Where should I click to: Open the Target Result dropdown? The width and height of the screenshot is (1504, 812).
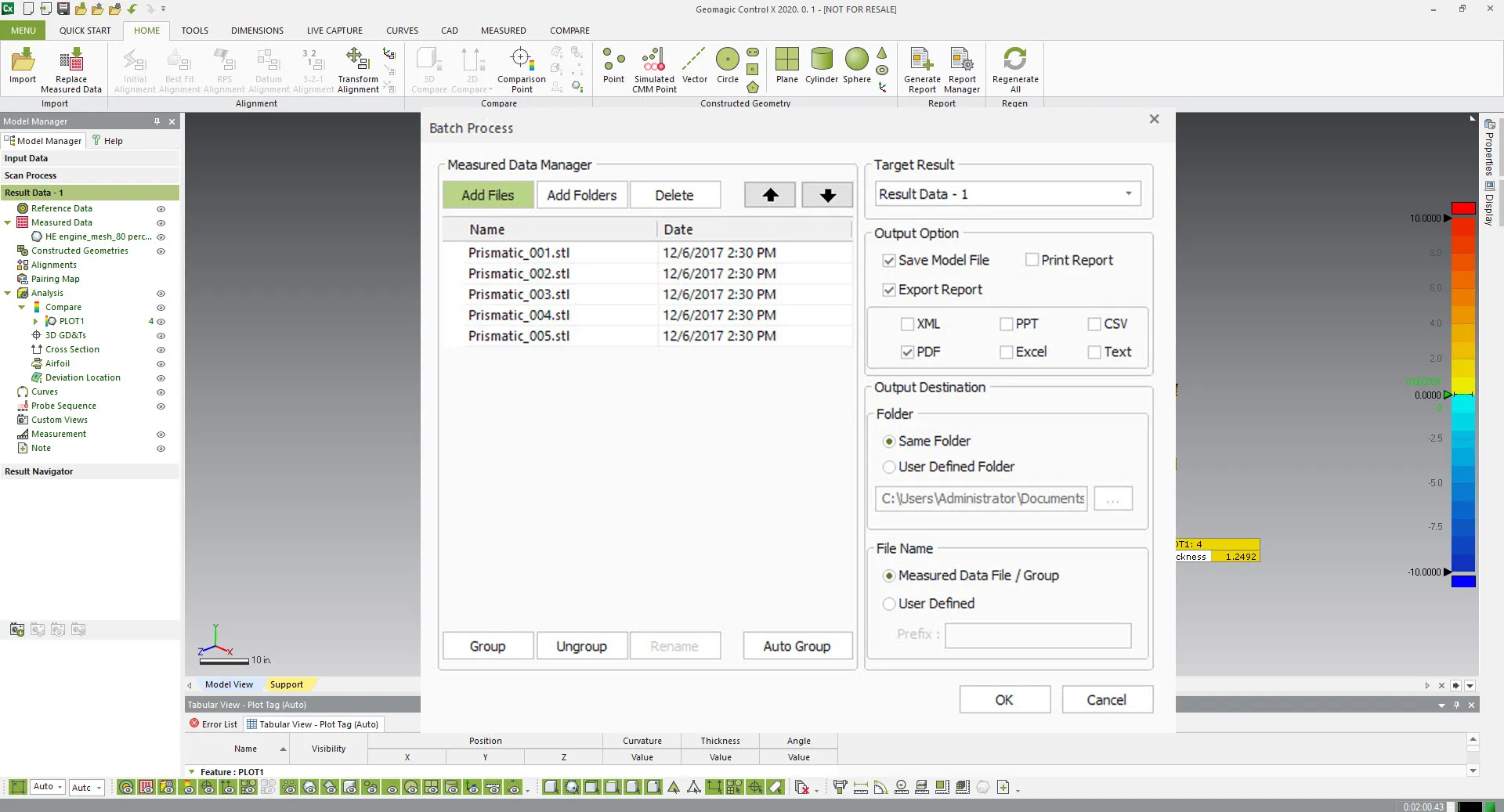1128,193
